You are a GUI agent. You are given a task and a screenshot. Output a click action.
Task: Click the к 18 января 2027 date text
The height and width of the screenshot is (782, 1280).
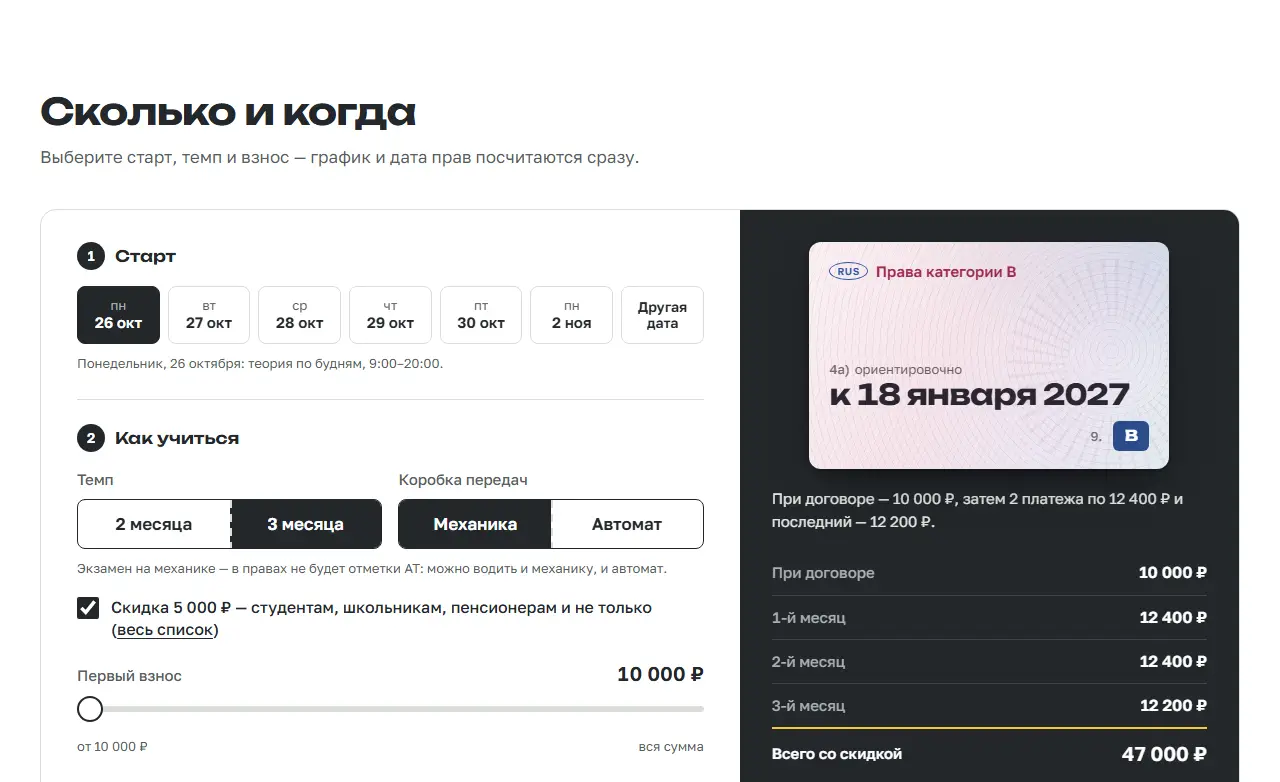[x=979, y=395]
